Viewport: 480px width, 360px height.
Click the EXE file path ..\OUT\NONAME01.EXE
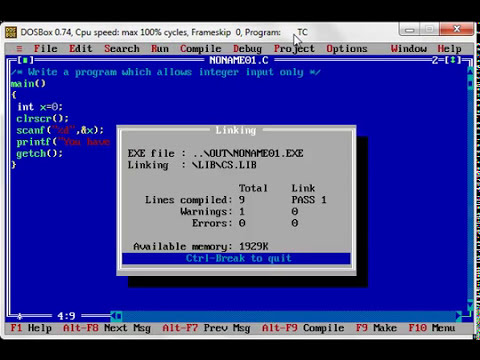(248, 154)
